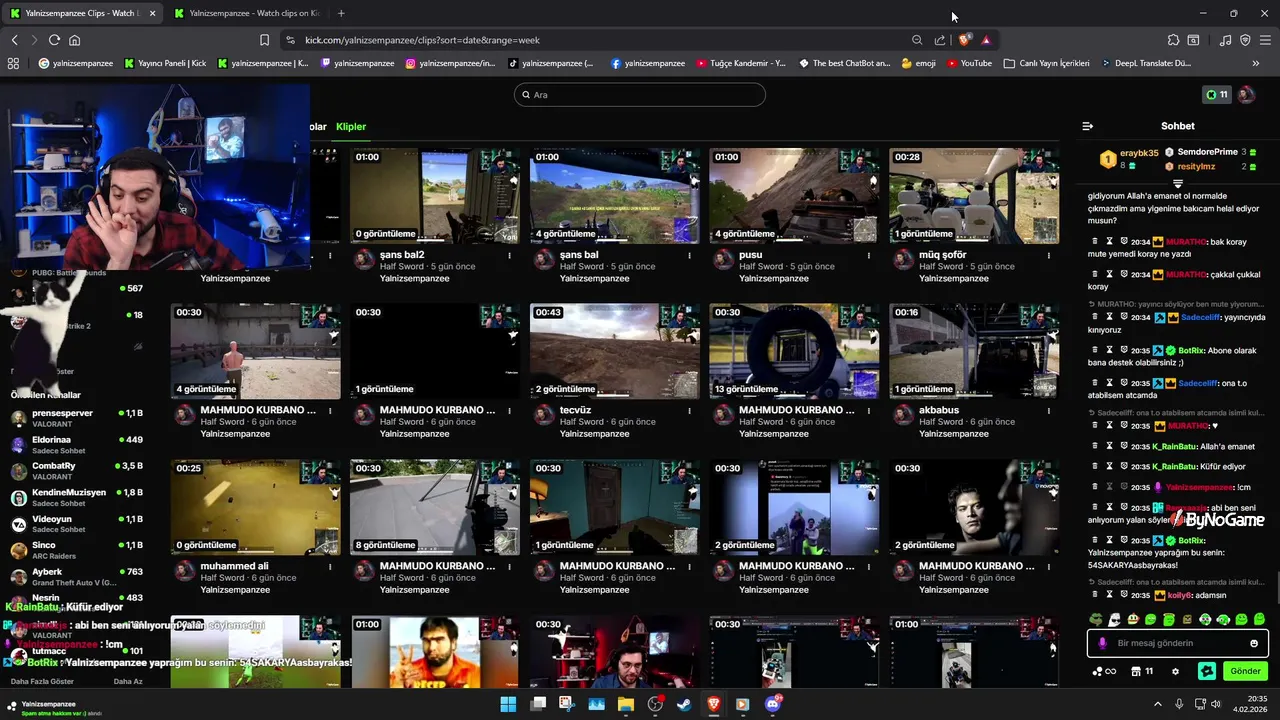Viewport: 1280px width, 720px height.
Task: Open the DeepL Translate bookmark
Action: point(1146,63)
